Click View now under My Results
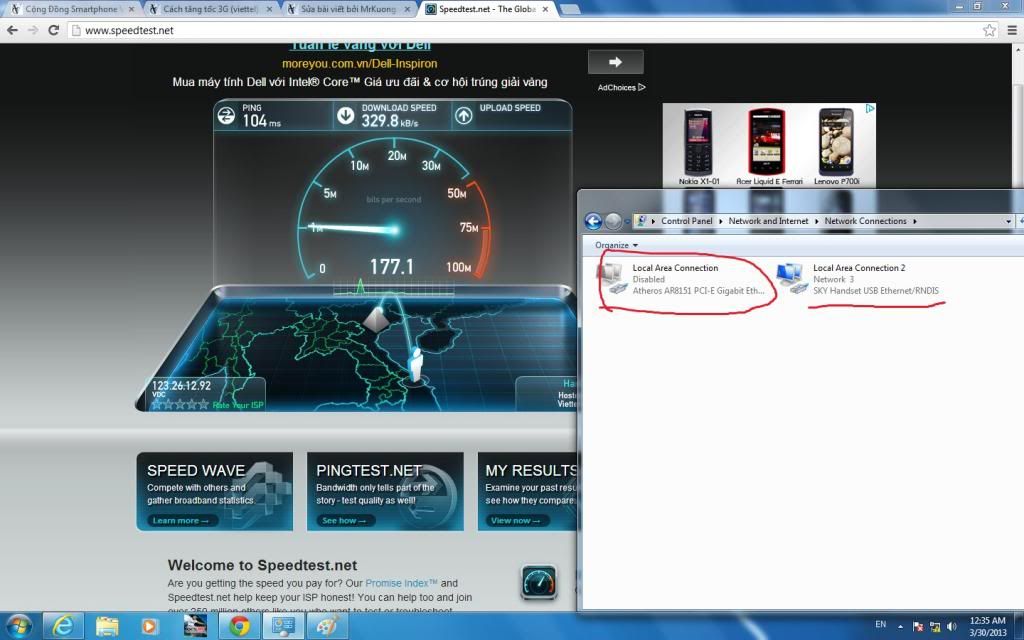The width and height of the screenshot is (1024, 640). (515, 520)
